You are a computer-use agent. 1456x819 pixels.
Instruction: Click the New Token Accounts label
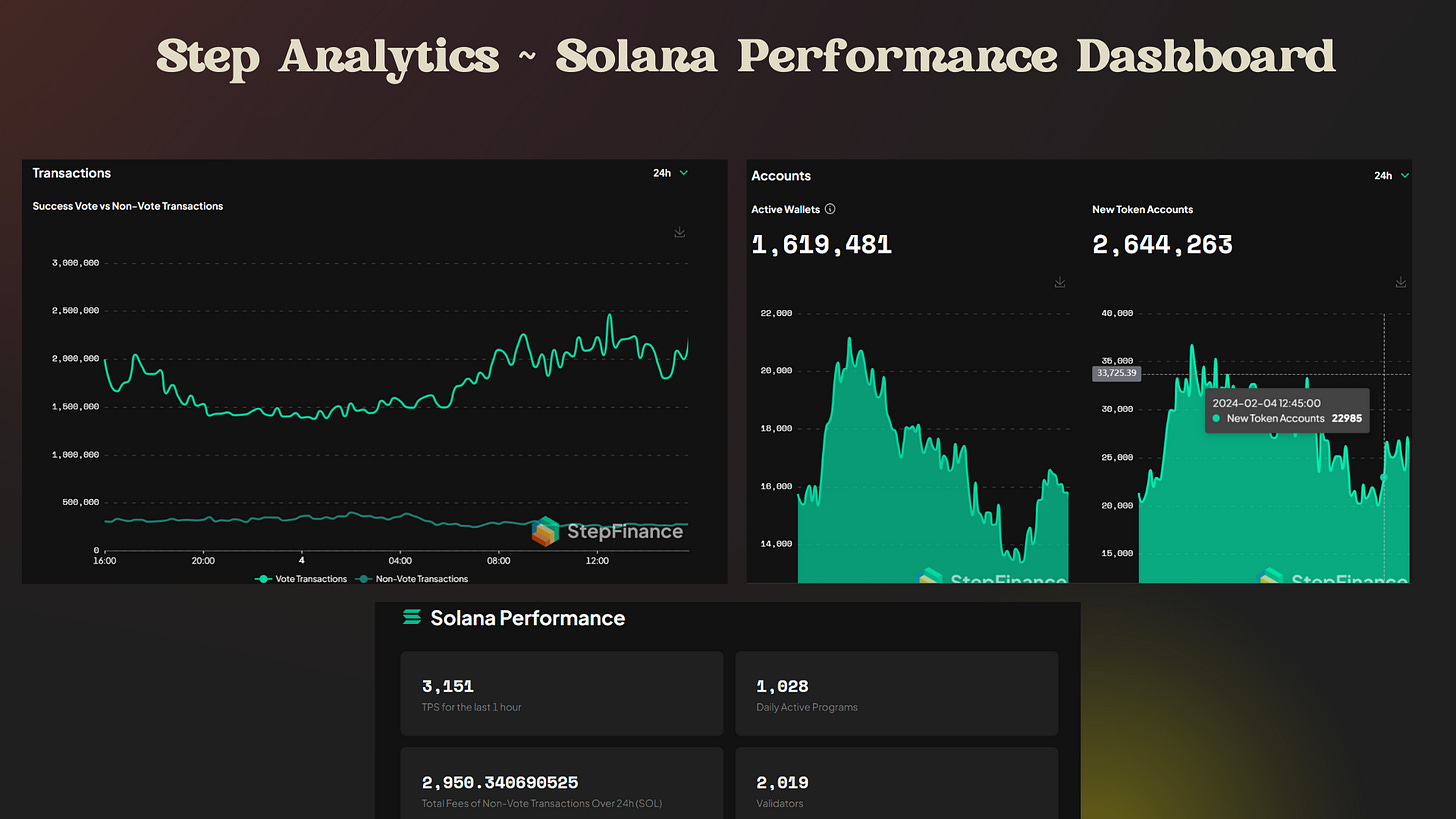[1142, 209]
